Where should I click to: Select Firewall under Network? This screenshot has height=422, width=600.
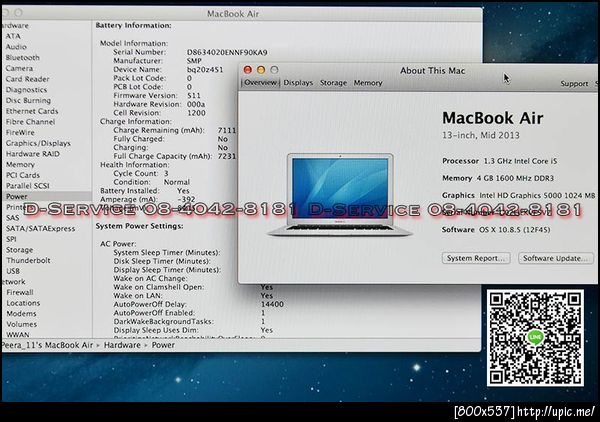(20, 292)
